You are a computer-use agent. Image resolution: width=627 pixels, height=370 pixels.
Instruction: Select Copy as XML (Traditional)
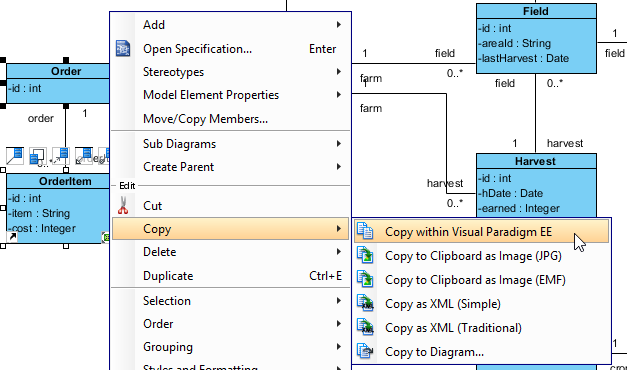coord(481,328)
